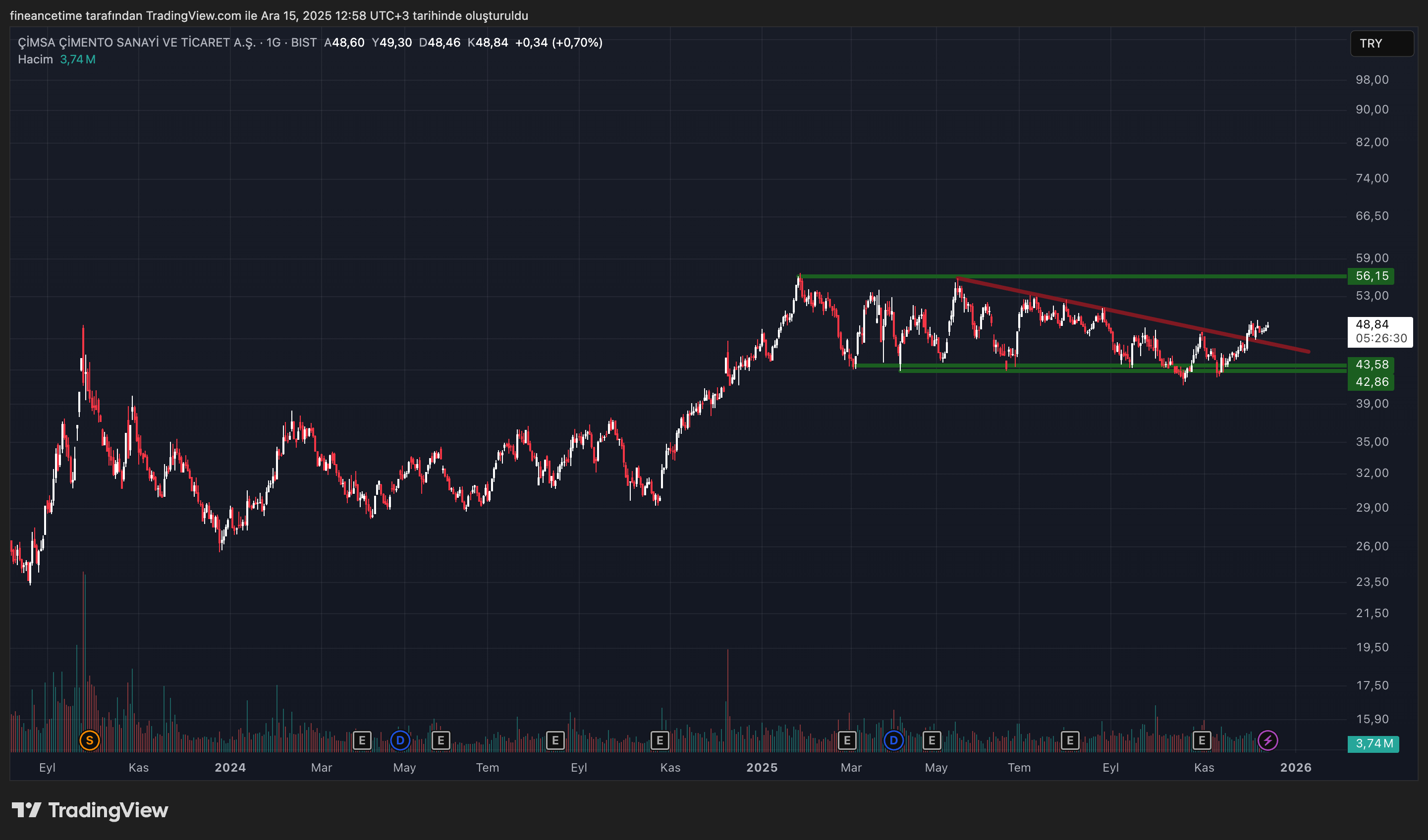Select the 42,86 green price label
This screenshot has width=1428, height=840.
pos(1372,382)
